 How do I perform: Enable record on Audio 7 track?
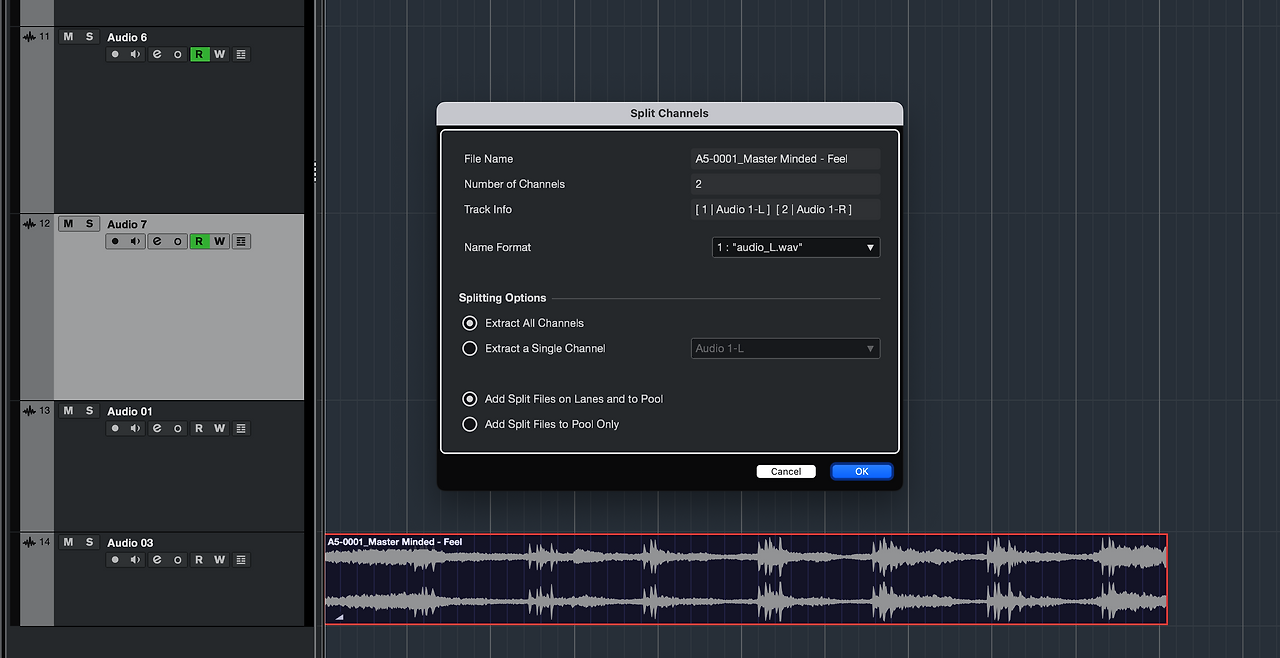click(x=115, y=241)
